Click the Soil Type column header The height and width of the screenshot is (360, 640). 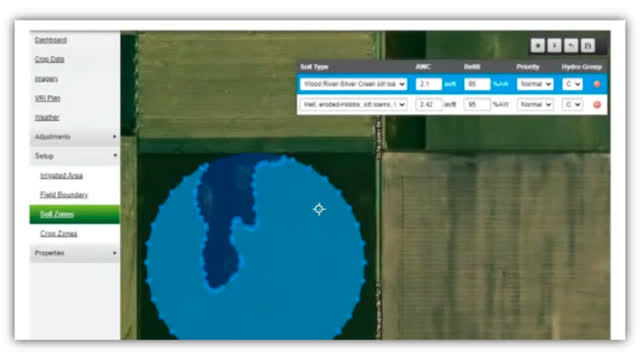click(x=314, y=67)
